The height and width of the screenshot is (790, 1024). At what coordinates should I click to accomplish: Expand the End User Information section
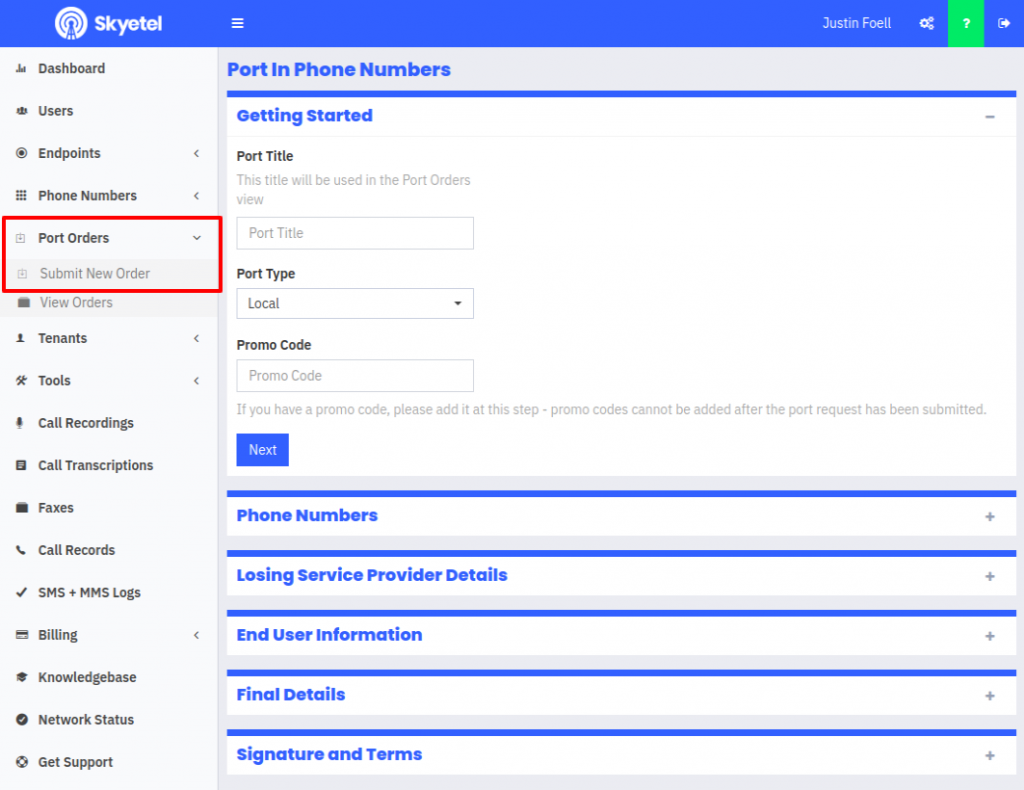(x=990, y=636)
